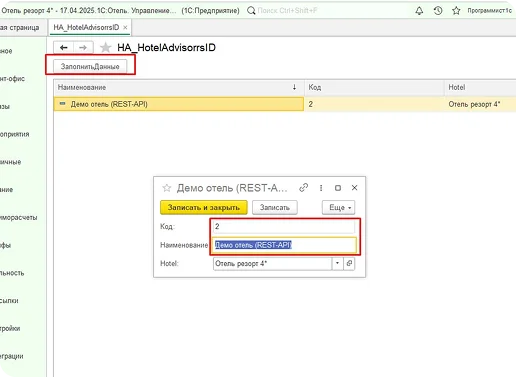Click the ЗаполнитьДанные button

pos(90,66)
